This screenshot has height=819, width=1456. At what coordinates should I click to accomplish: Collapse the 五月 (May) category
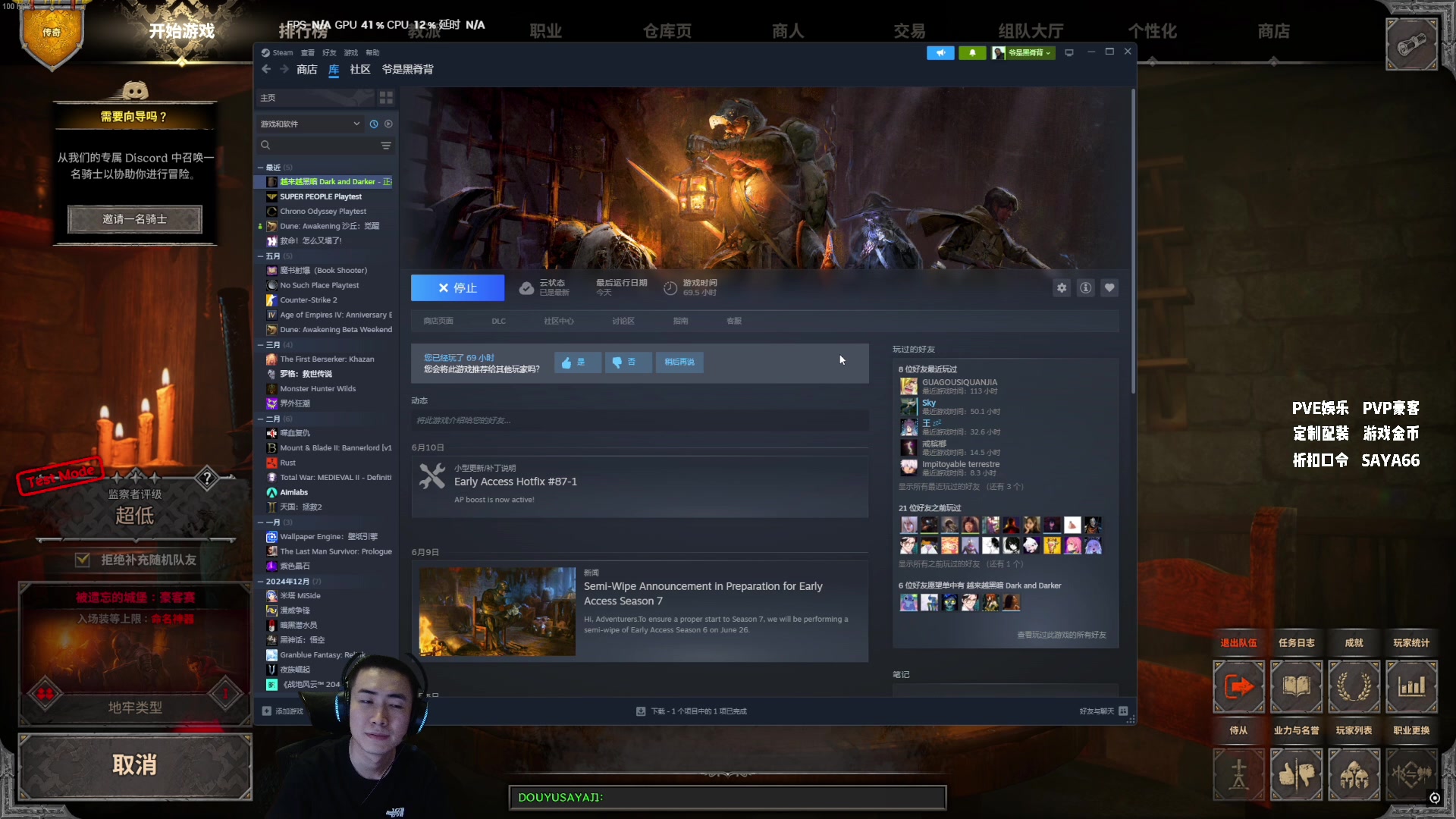pos(260,256)
